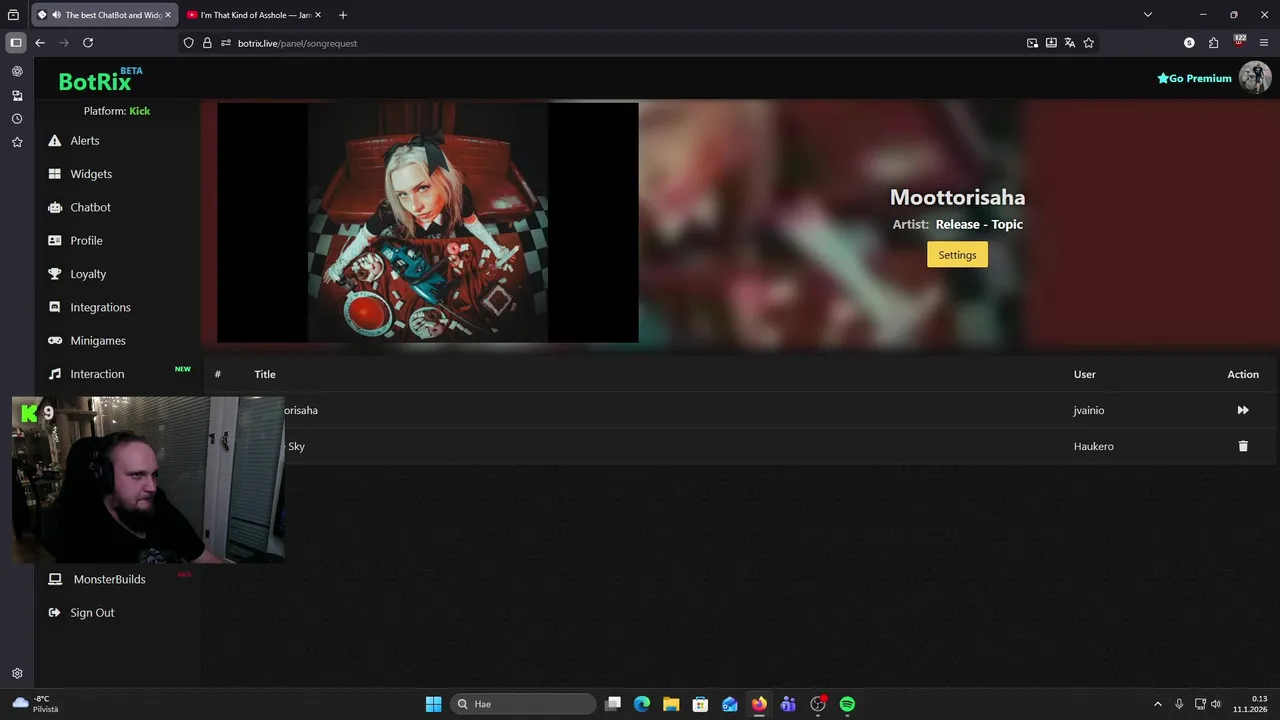Image resolution: width=1280 pixels, height=720 pixels.
Task: Click user name Haukero in queue
Action: 1094,446
